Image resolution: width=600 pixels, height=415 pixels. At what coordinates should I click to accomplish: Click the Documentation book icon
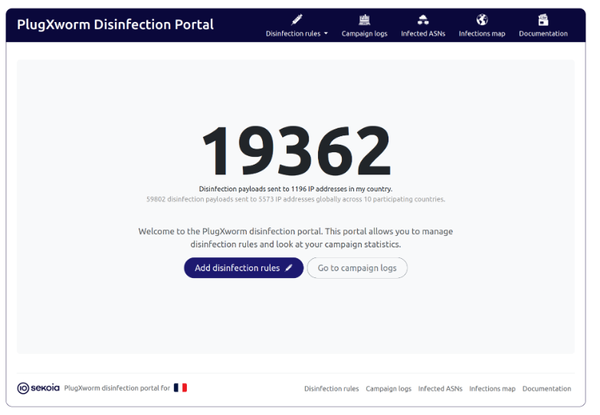(543, 20)
